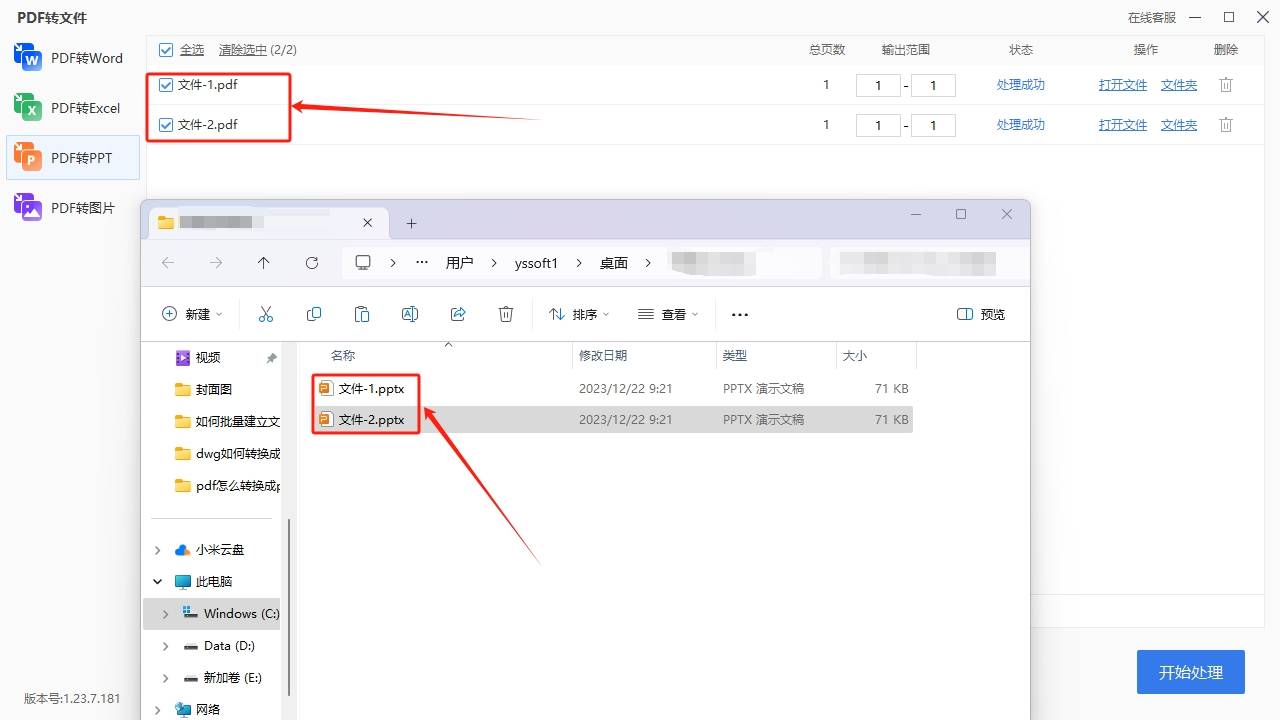Click the 打开文件 link for 文件-1.pdf
Screen dimensions: 1280x720
pos(1122,85)
